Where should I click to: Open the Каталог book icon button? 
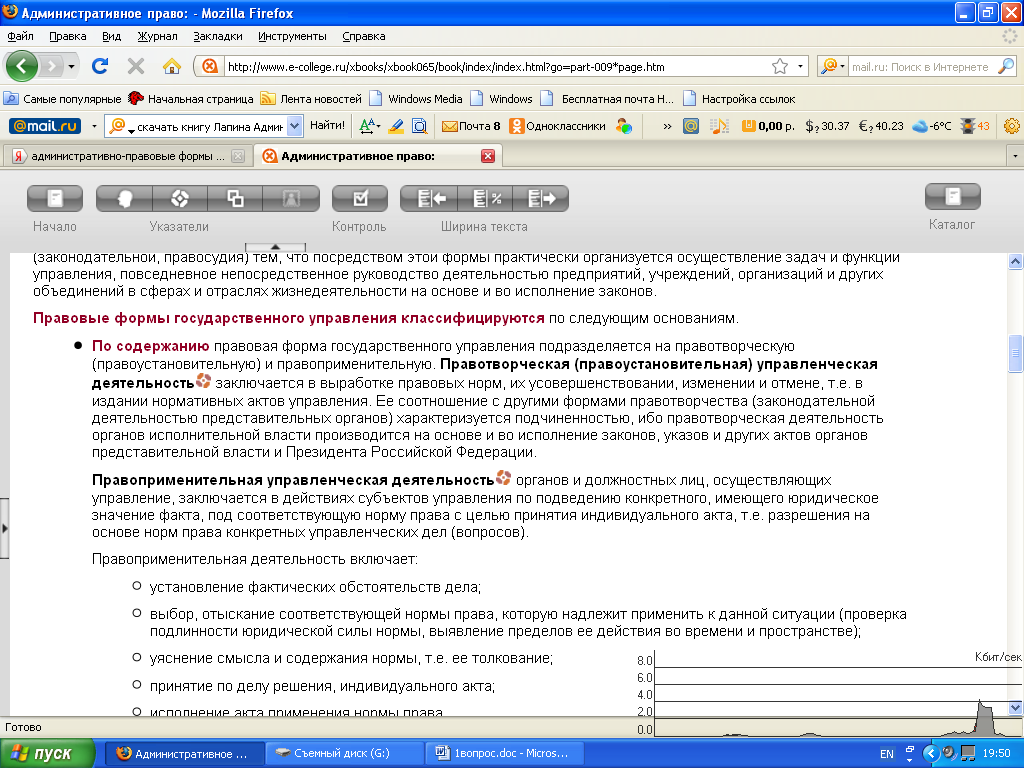coord(953,197)
